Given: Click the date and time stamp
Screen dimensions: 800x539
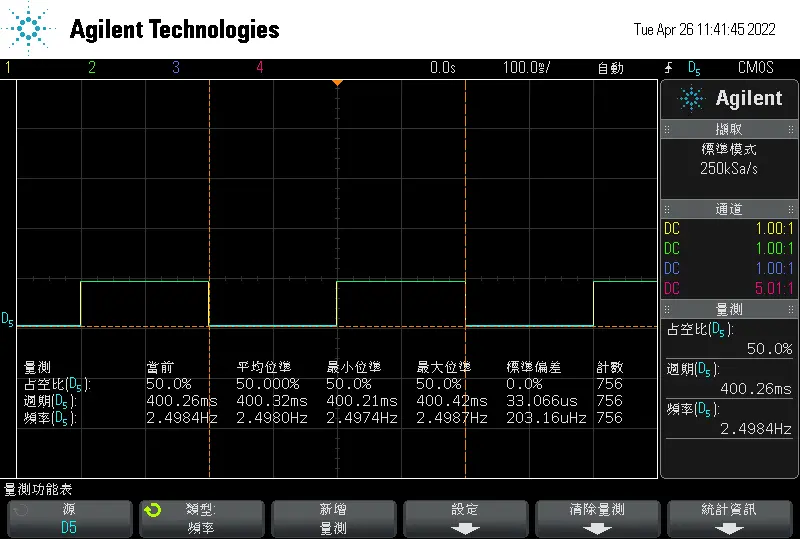Looking at the screenshot, I should [704, 30].
